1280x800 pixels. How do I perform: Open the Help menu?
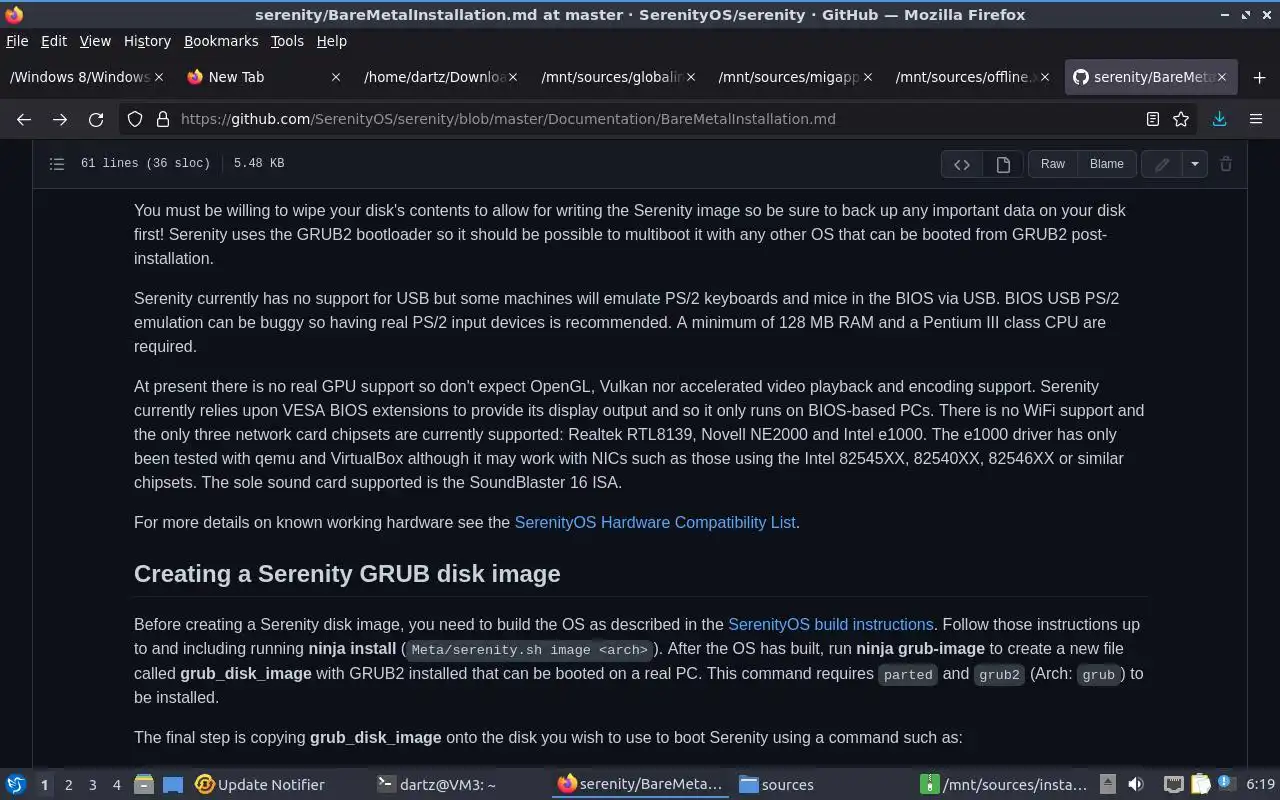coord(332,41)
